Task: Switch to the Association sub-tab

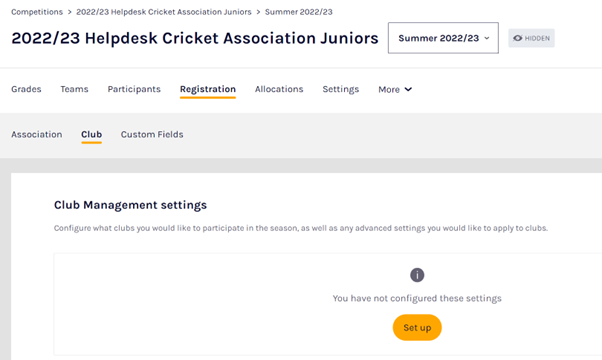Action: (36, 134)
